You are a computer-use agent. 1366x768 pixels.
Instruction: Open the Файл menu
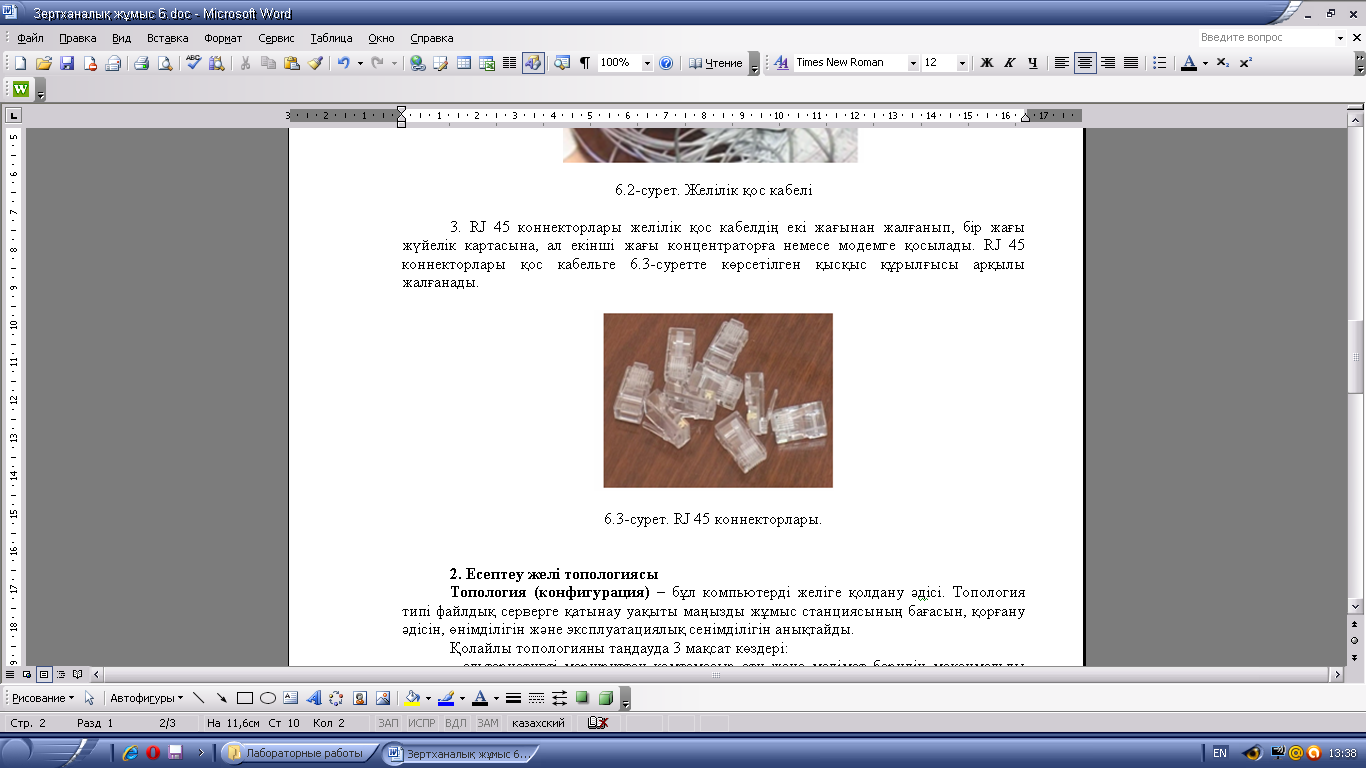click(x=30, y=38)
